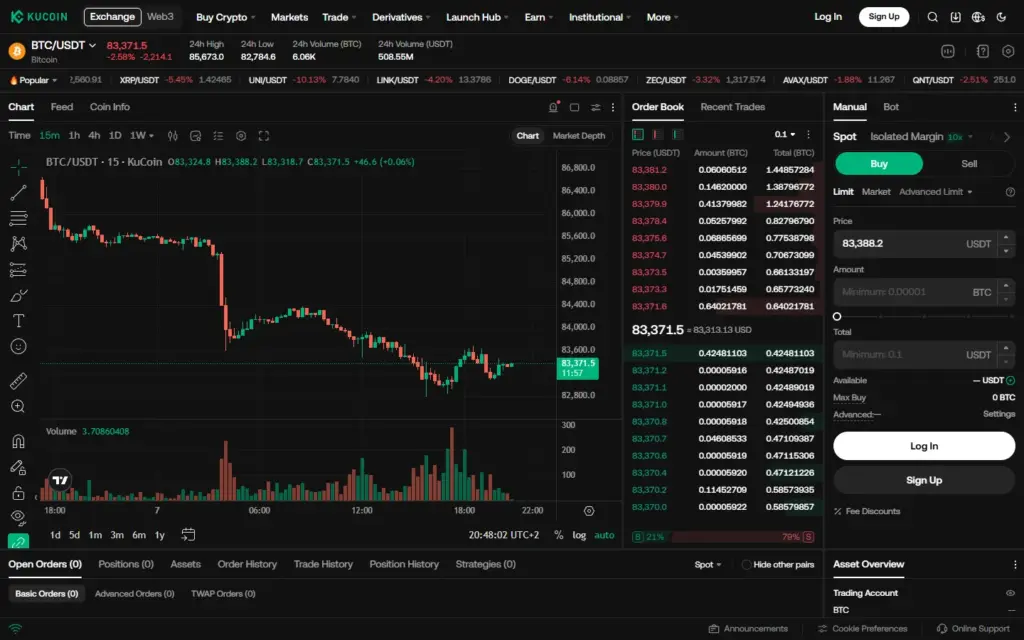
Task: Toggle auto scale on chart
Action: (604, 535)
